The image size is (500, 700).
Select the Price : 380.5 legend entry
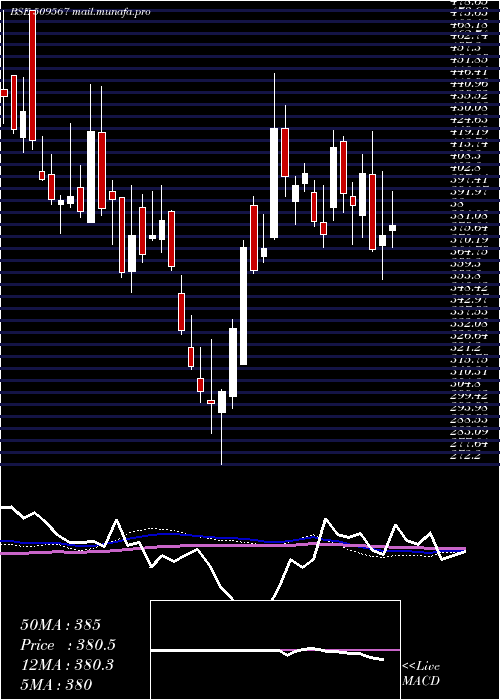tap(68, 645)
